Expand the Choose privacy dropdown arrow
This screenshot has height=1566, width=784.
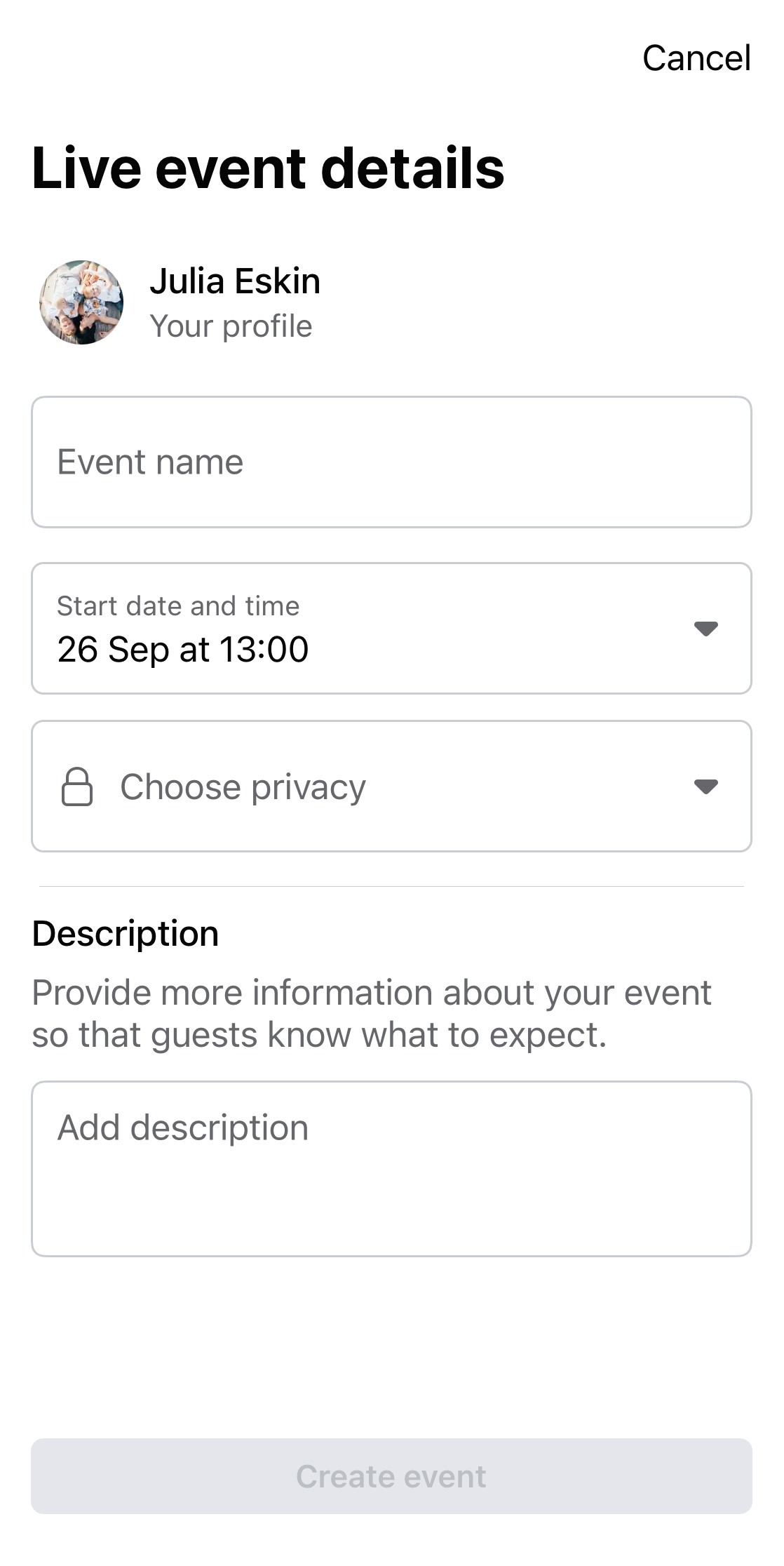[705, 787]
